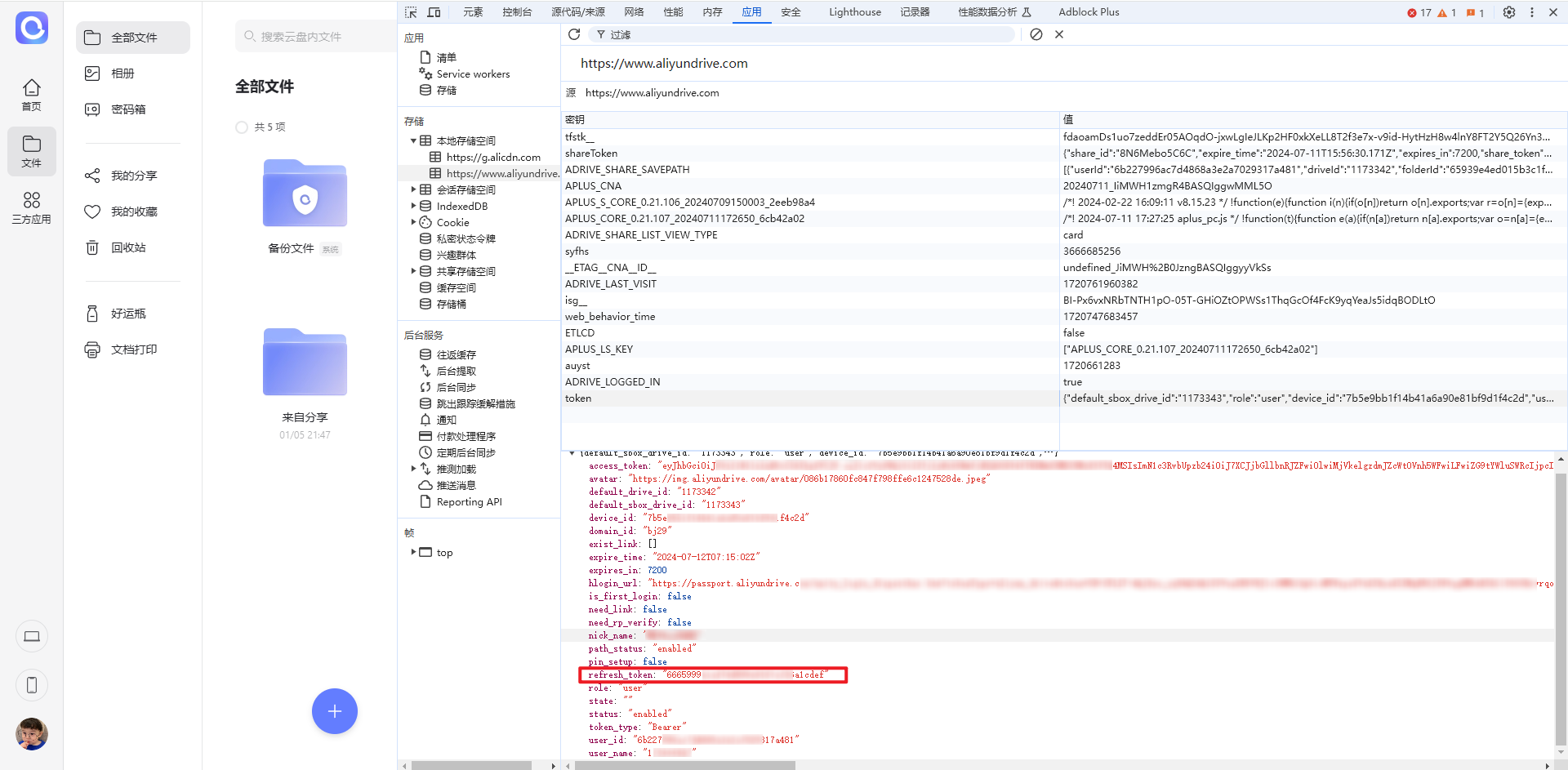Click the red errors count indicator
The width and height of the screenshot is (1568, 770).
(x=1419, y=12)
